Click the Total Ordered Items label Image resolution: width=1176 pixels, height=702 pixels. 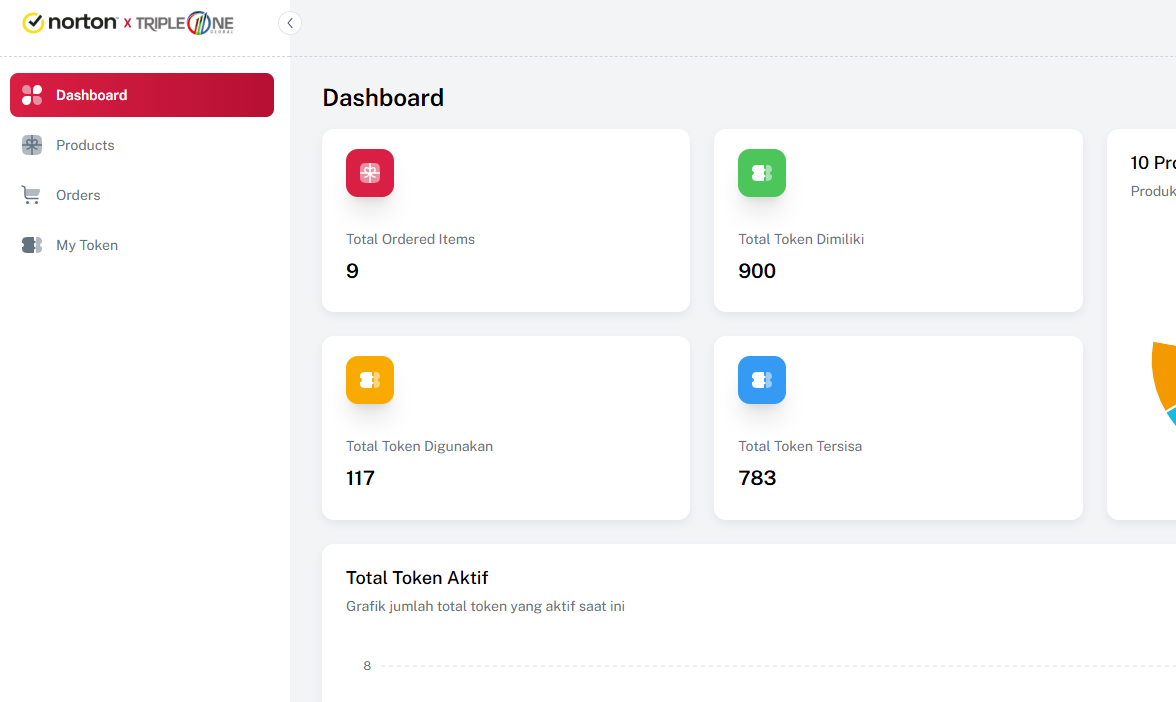410,239
